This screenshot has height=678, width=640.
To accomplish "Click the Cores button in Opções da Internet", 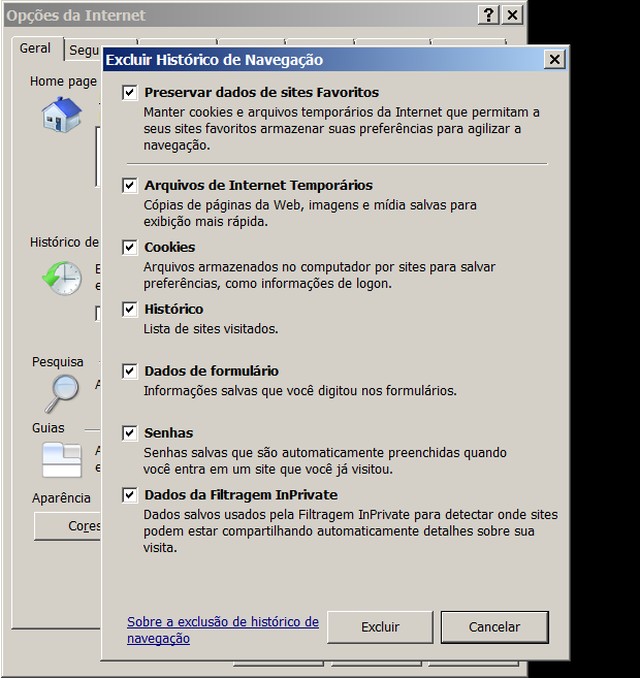I will coord(68,526).
